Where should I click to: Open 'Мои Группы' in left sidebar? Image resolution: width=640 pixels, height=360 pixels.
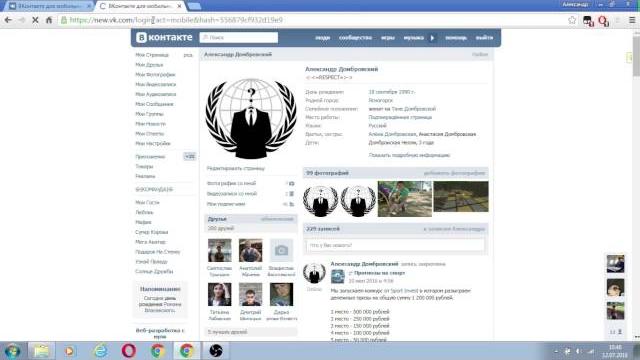[149, 114]
